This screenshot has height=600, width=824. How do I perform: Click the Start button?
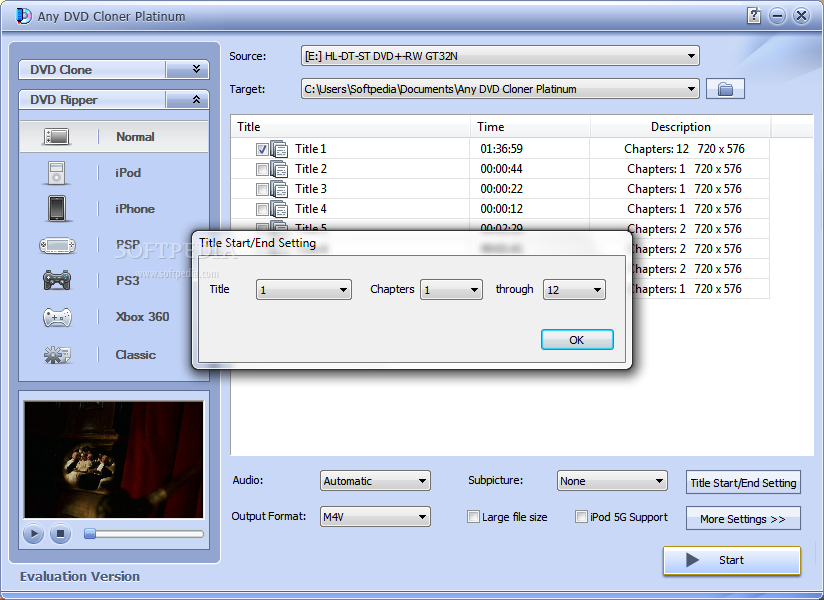click(732, 560)
